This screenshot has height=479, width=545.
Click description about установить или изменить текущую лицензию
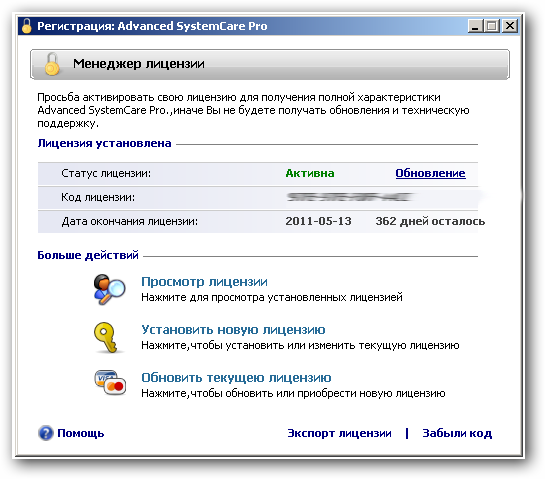[x=300, y=345]
